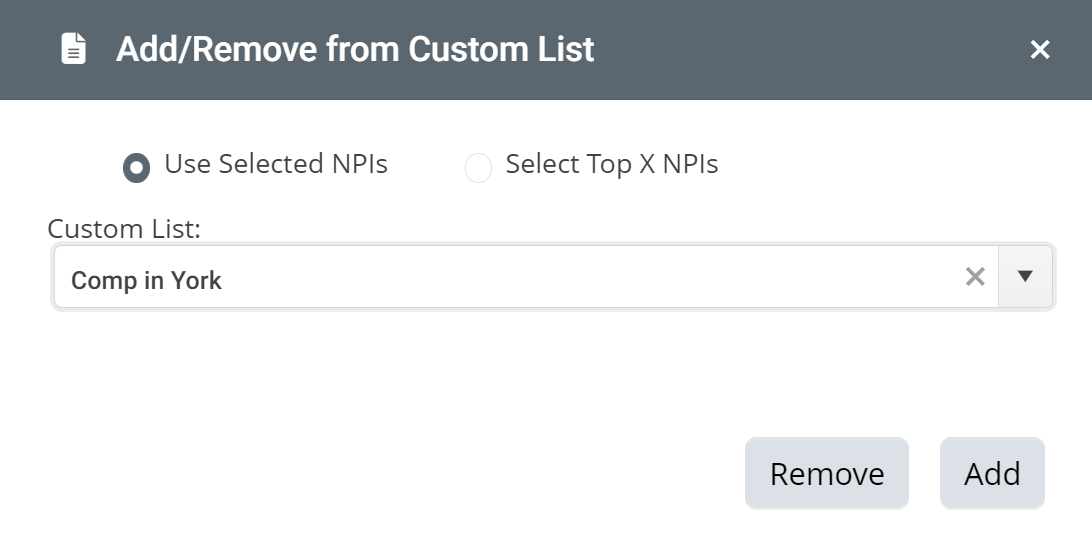
Task: Expand the list choices with the black triangle
Action: pos(1024,276)
